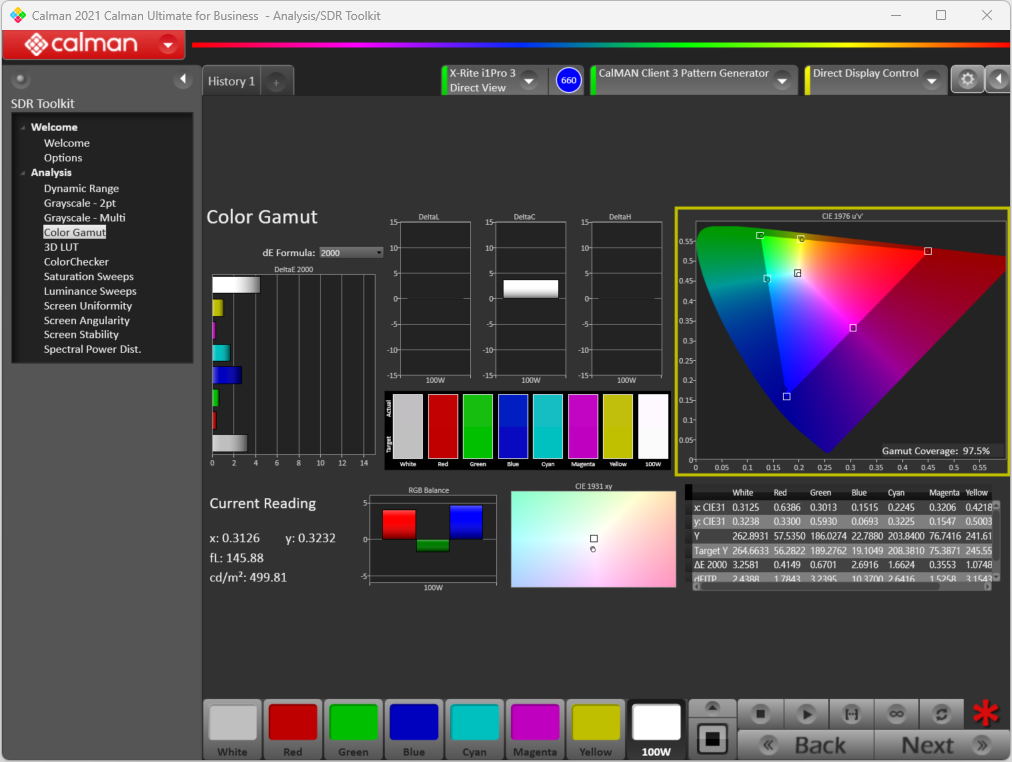Click the red asterisk icon

click(x=986, y=714)
